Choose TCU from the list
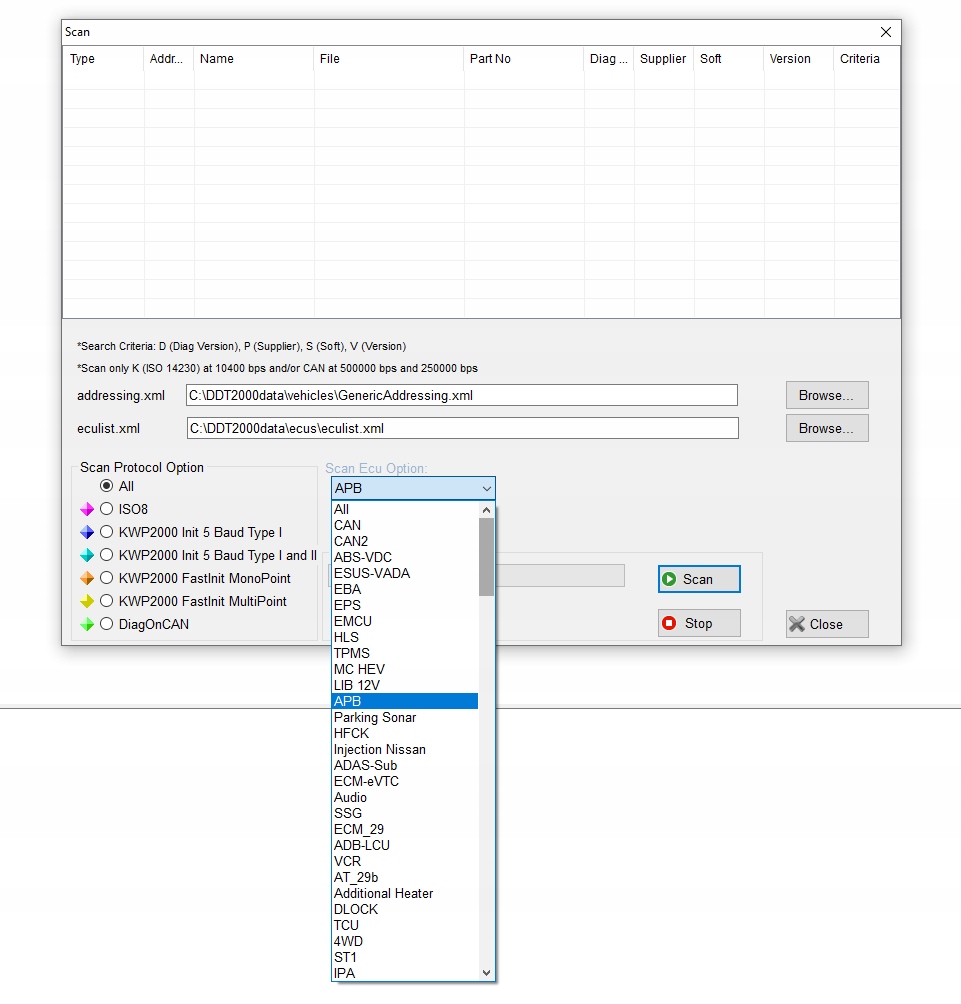961x1004 pixels. click(x=405, y=926)
